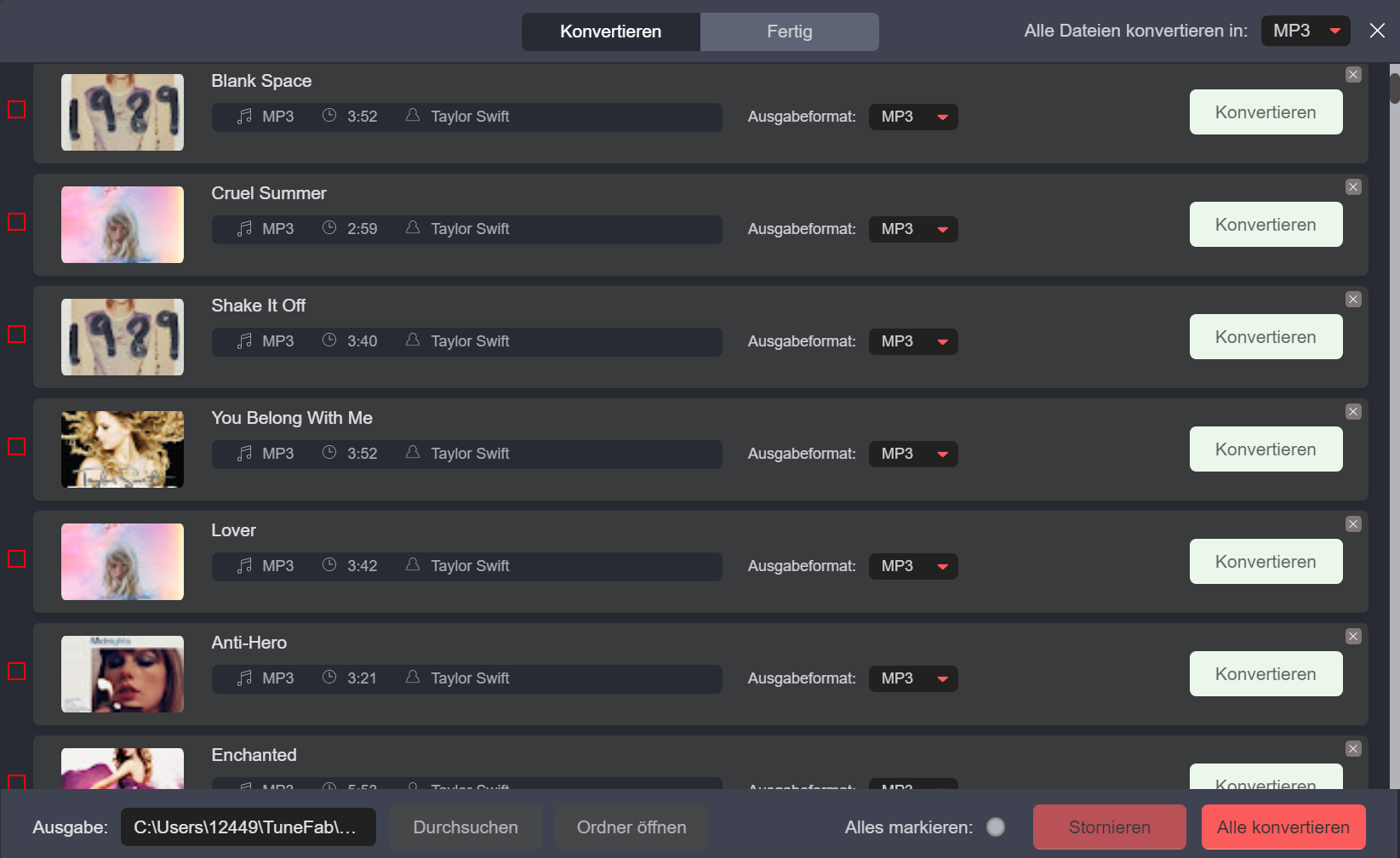
Task: Open Cruel Summer Ausgabeformat dropdown
Action: pyautogui.click(x=913, y=229)
